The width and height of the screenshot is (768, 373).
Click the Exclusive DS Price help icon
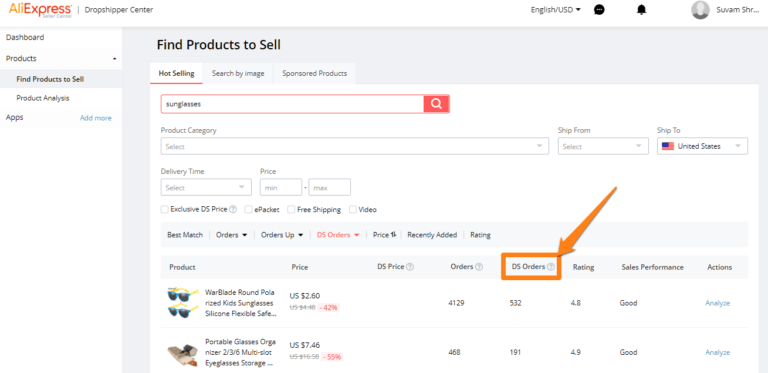click(233, 210)
